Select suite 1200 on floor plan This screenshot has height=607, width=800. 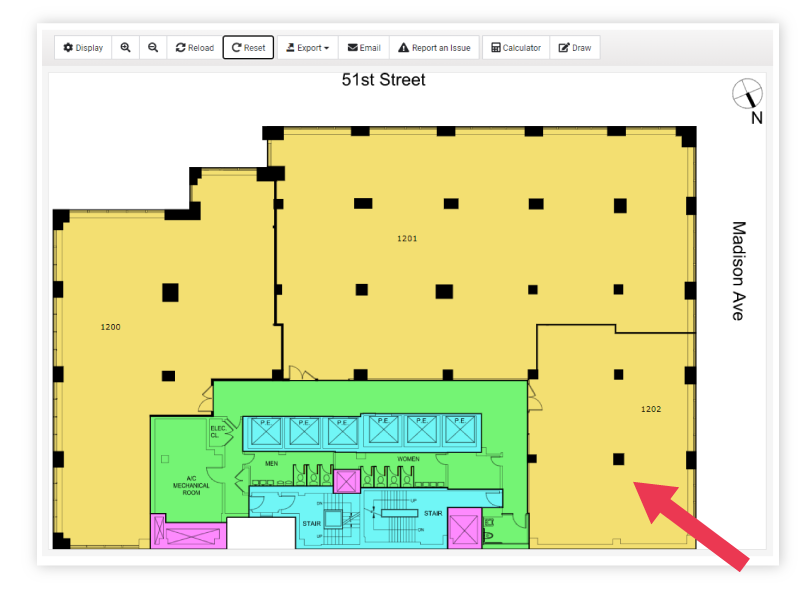pos(110,327)
